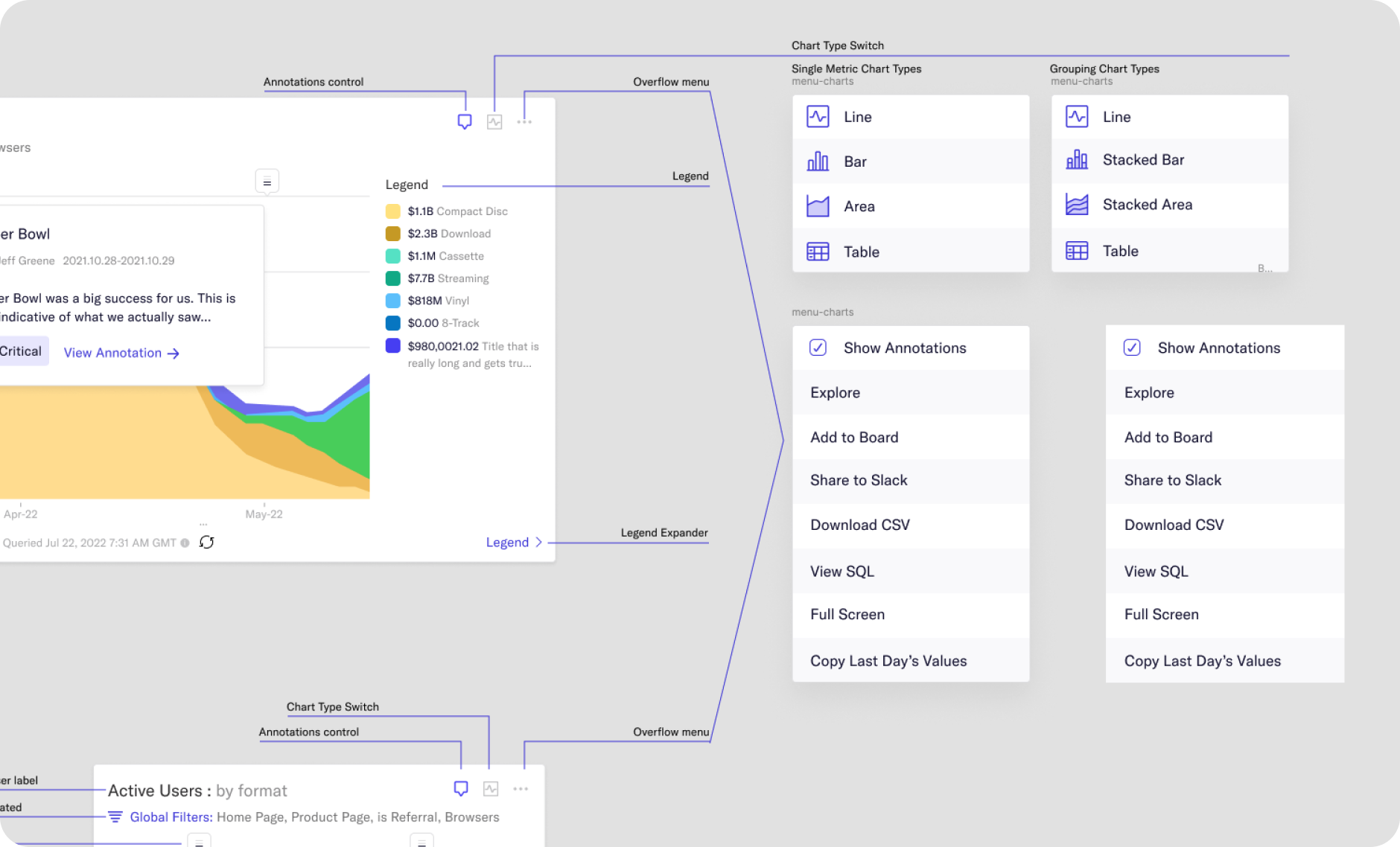Select Line in Single Metric chart types
The image size is (1400, 847).
[911, 117]
